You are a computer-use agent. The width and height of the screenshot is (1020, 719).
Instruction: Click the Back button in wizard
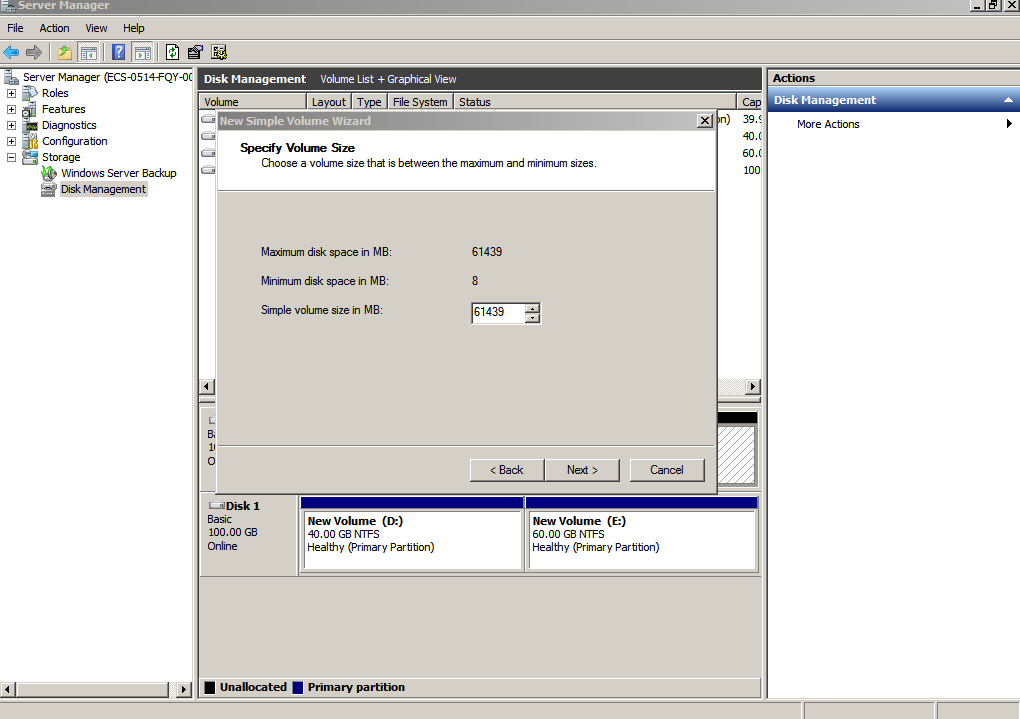[507, 470]
